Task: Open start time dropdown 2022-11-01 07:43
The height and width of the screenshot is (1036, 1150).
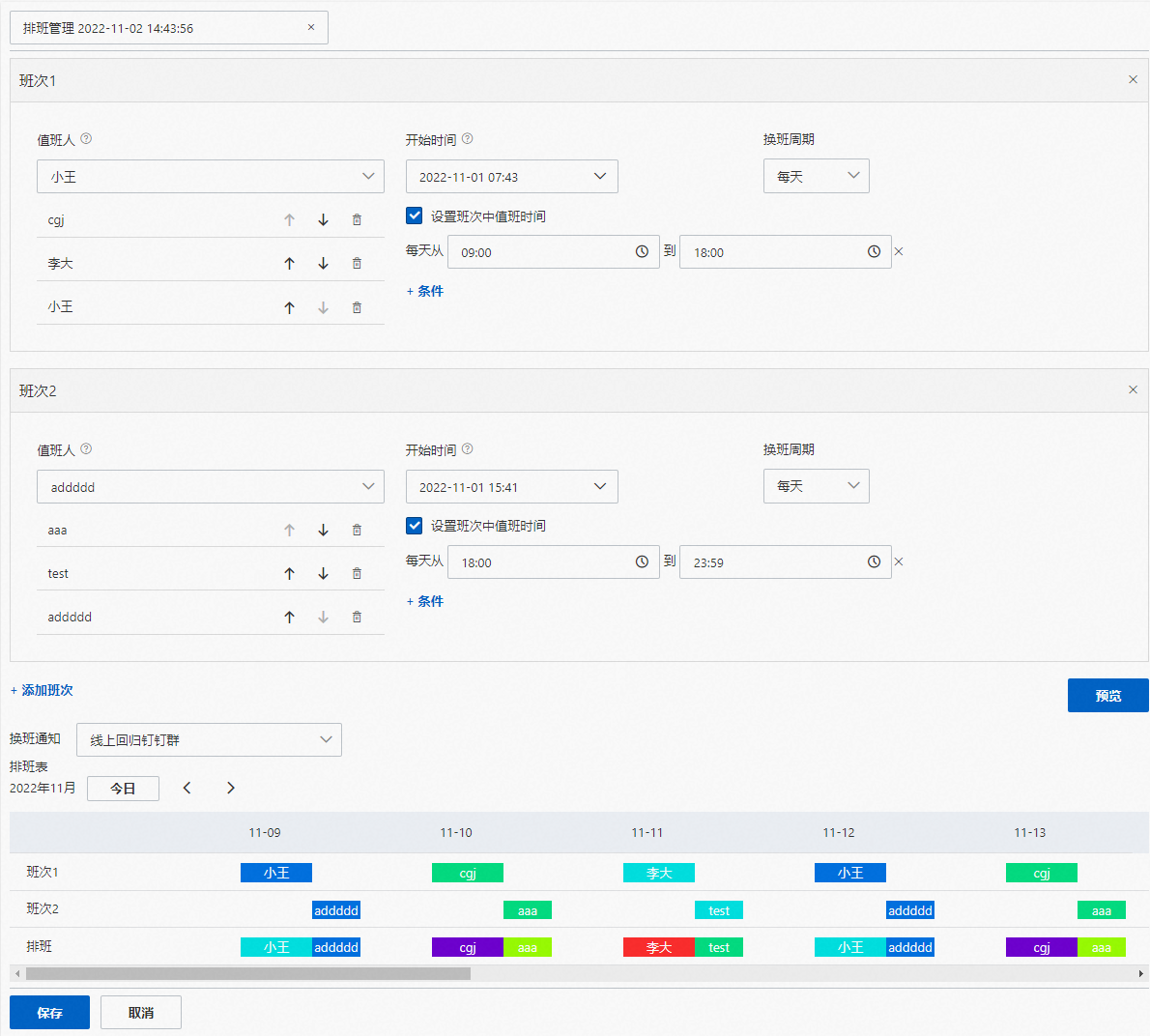Action: click(x=512, y=177)
